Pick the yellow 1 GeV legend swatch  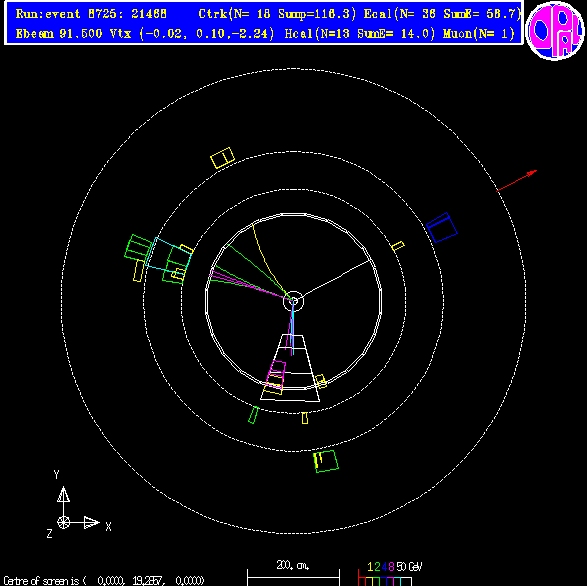tap(369, 581)
